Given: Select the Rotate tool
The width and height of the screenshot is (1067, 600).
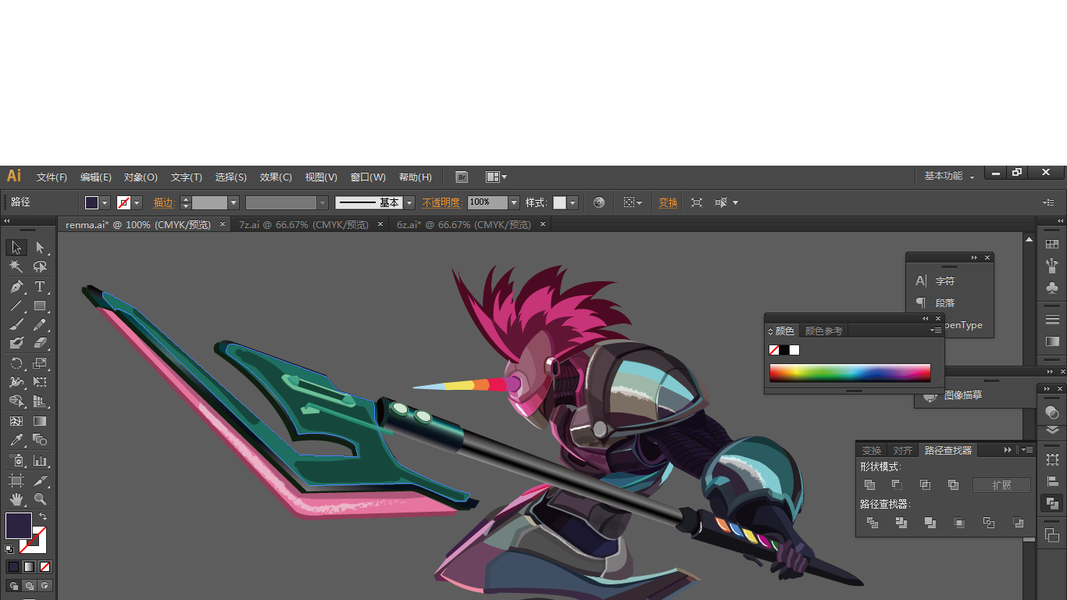Looking at the screenshot, I should [16, 363].
